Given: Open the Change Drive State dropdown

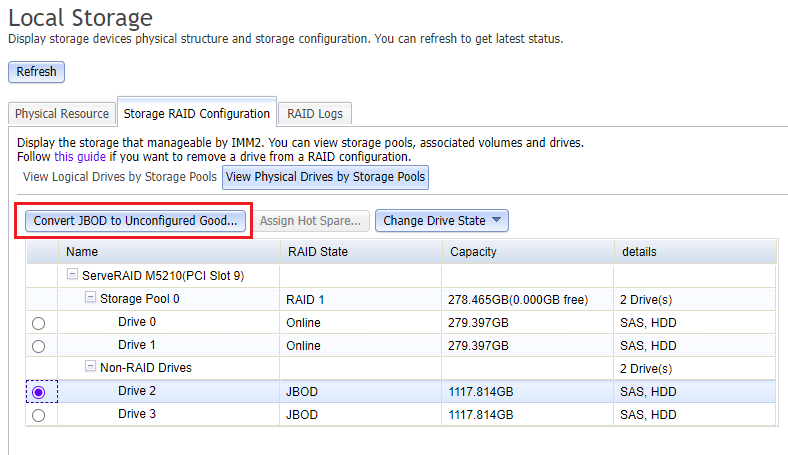Looking at the screenshot, I should pyautogui.click(x=442, y=221).
